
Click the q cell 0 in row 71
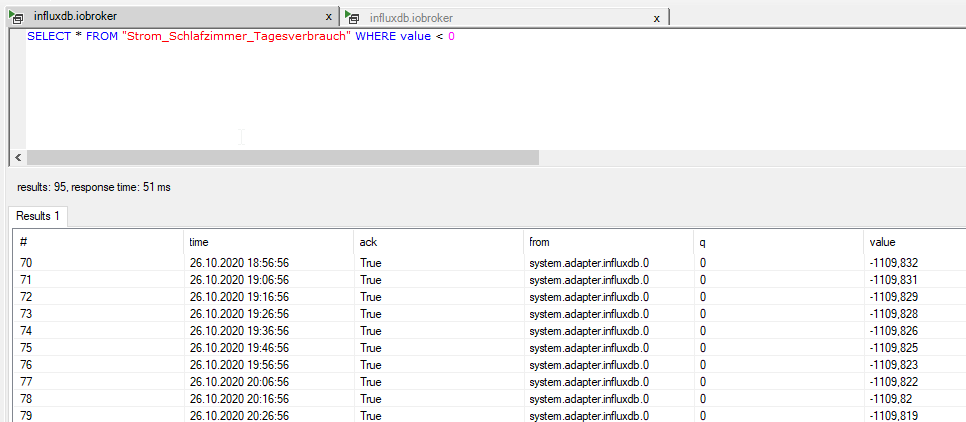pos(702,280)
